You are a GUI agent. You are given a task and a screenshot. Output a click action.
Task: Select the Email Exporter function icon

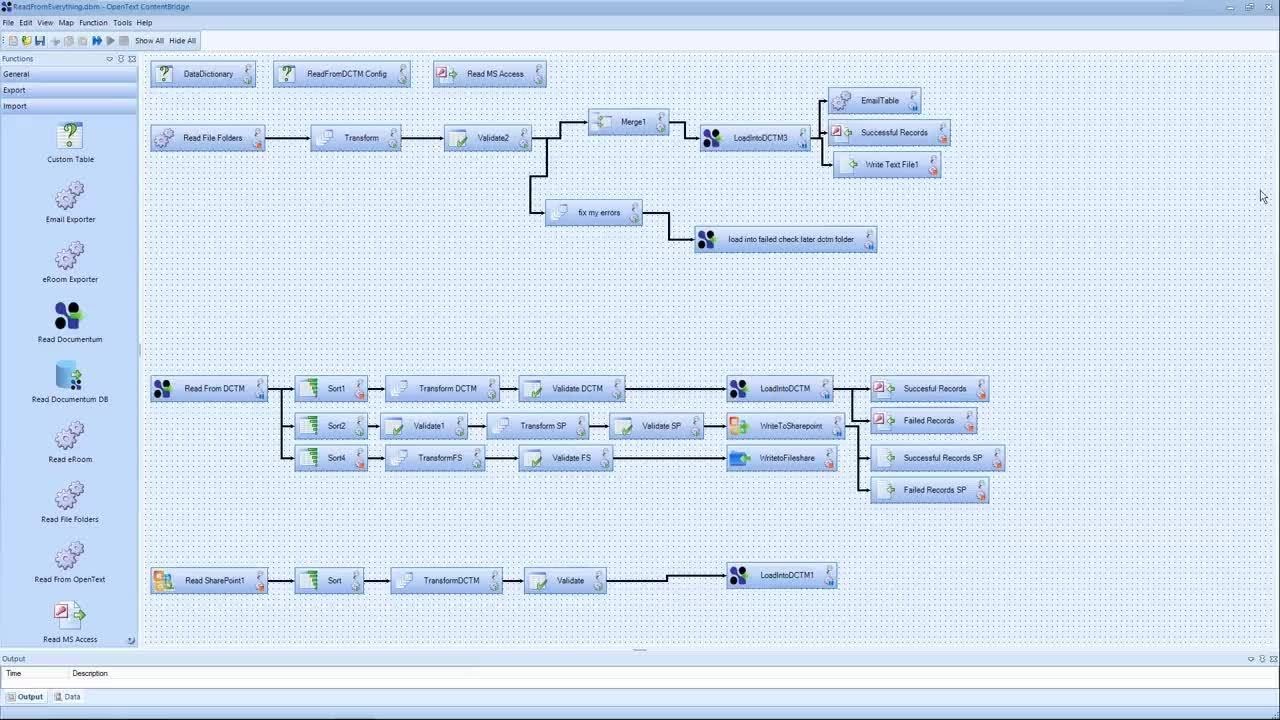tap(70, 195)
